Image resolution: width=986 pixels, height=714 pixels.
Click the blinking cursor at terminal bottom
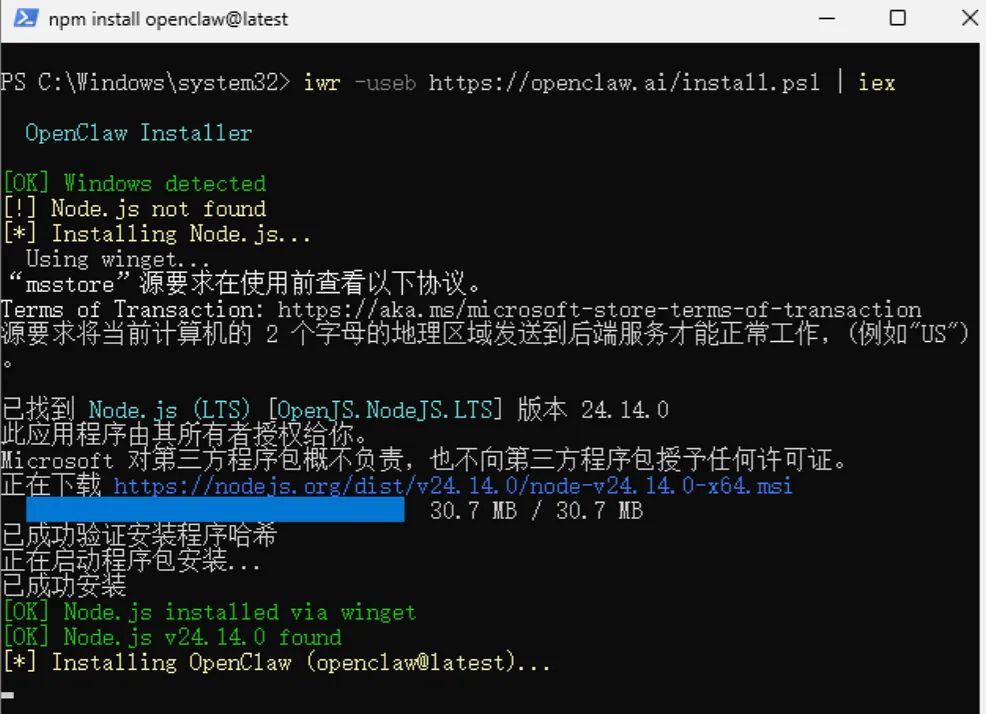tap(8, 695)
